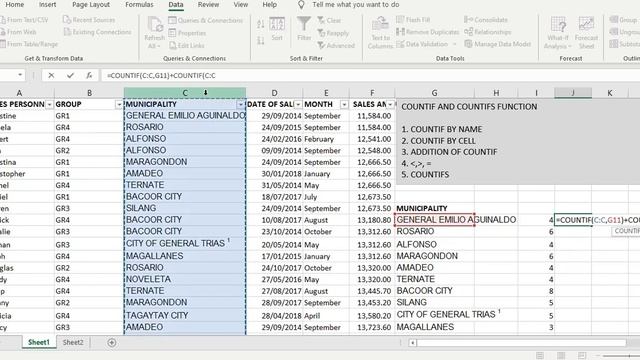The width and height of the screenshot is (640, 360).
Task: Expand the Name Box dropdown
Action: tap(20, 75)
